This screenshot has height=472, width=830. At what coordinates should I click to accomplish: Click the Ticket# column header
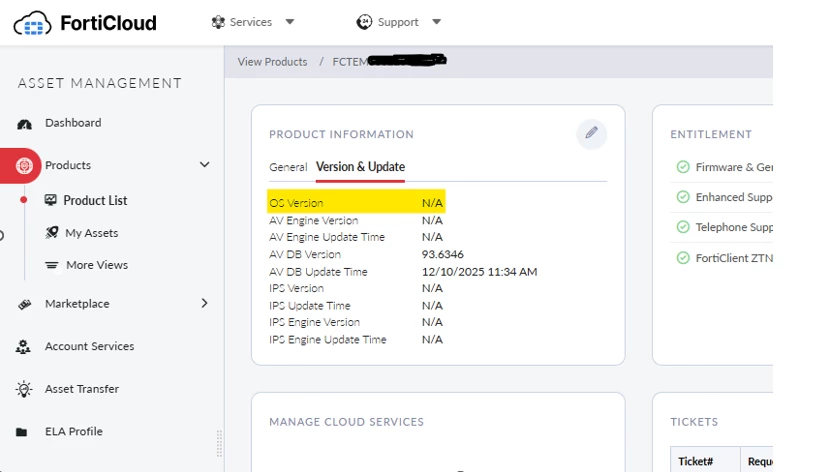point(696,461)
